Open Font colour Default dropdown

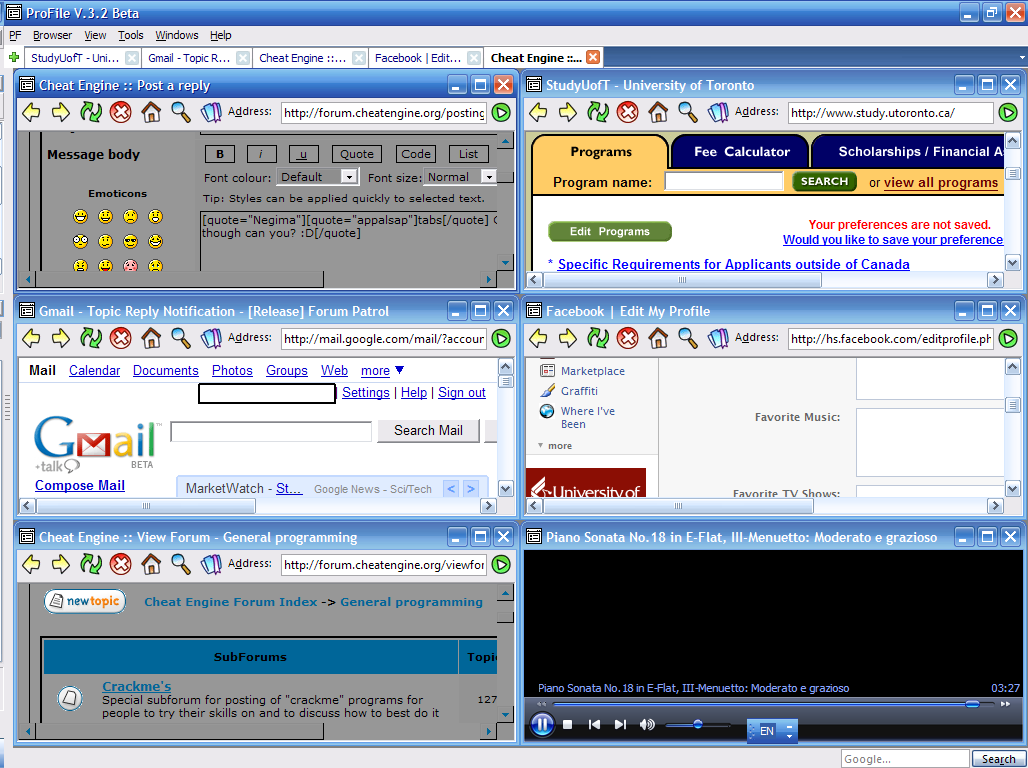(349, 177)
